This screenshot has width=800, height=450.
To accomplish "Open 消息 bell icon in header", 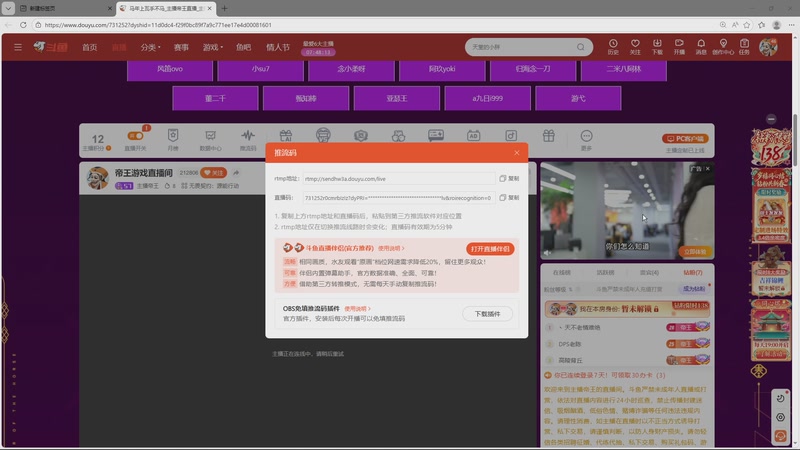I will 701,47.
